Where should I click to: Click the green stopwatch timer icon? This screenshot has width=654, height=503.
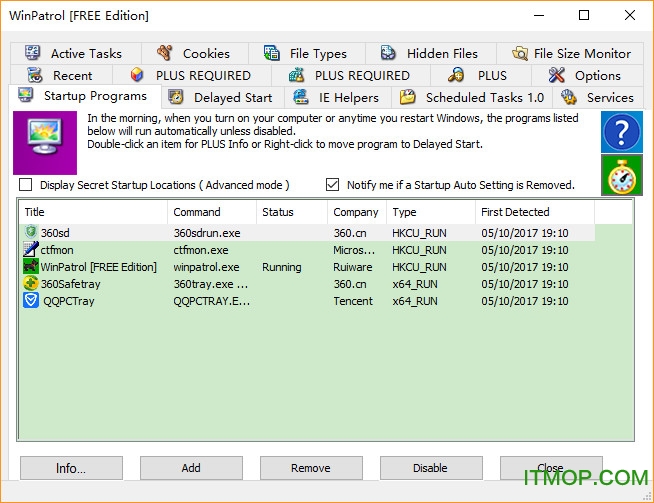[x=621, y=175]
